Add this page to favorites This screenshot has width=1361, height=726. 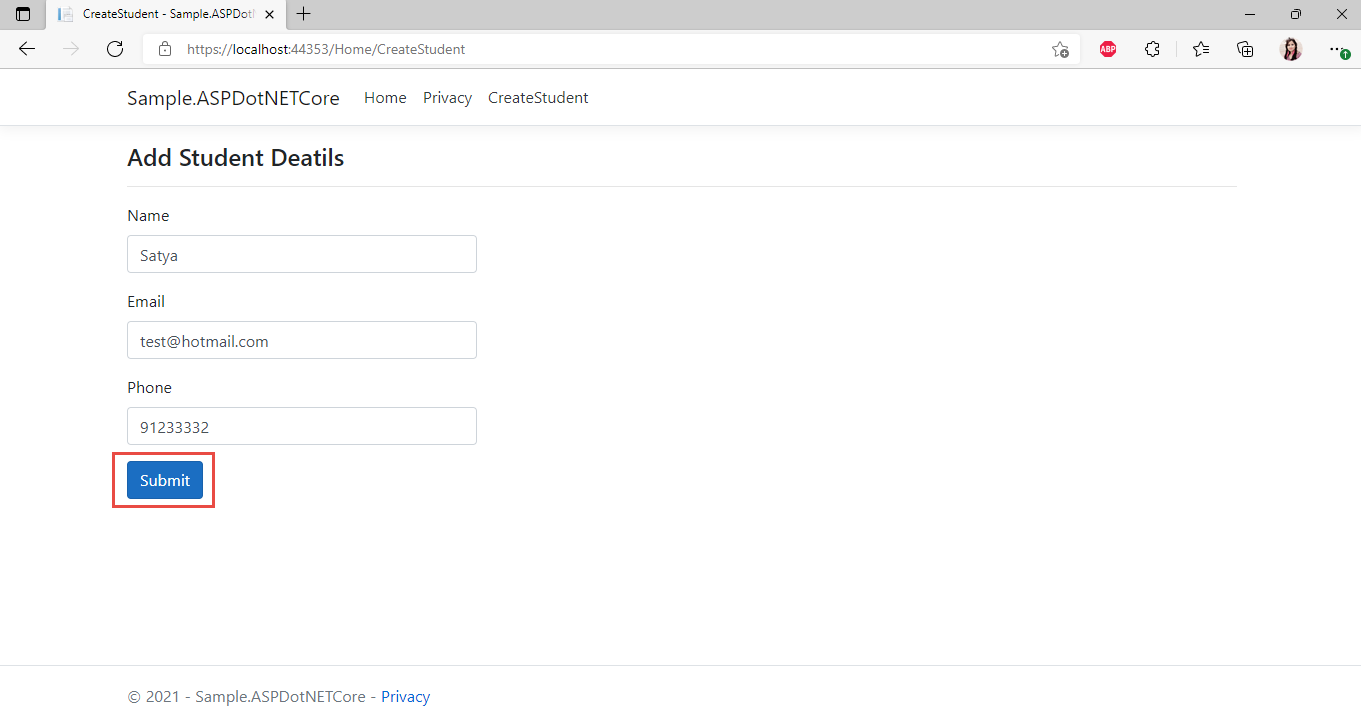tap(1060, 48)
